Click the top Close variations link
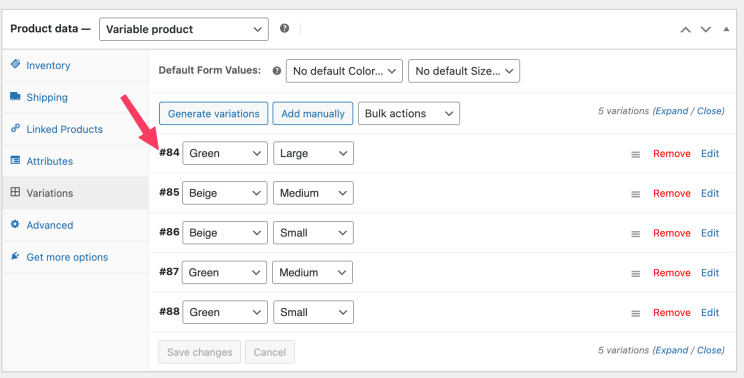The image size is (744, 378). tap(709, 111)
